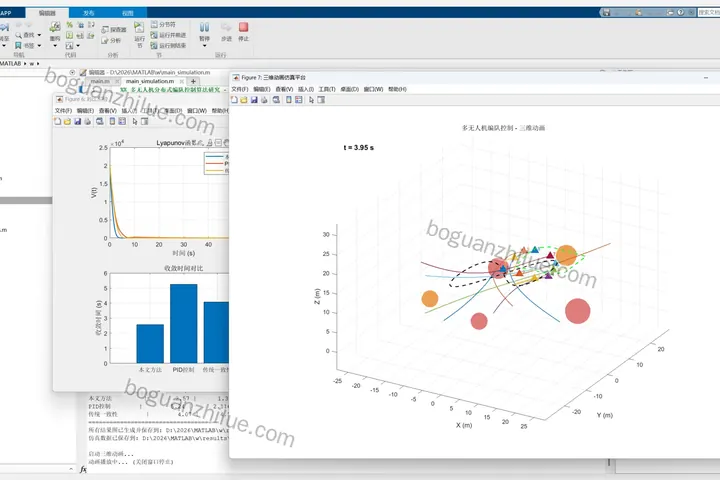
Task: Open Edit (编辑) menu in Figure 7
Action: (x=261, y=89)
